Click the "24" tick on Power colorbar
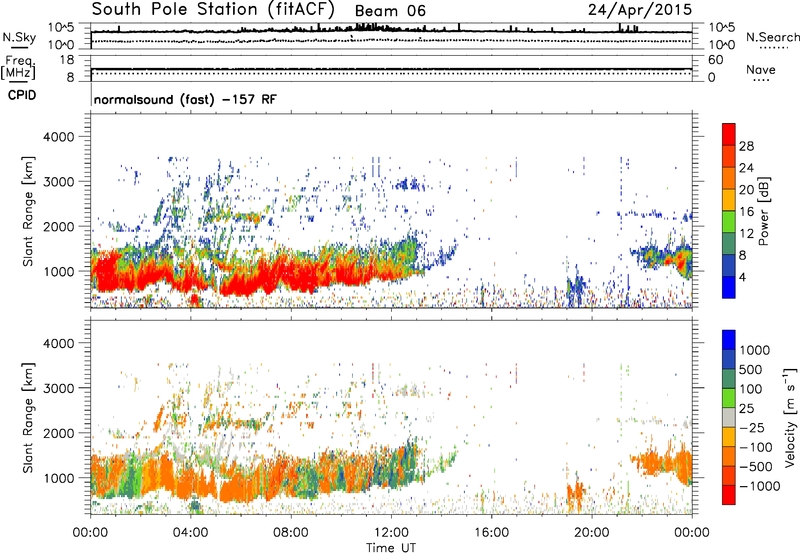Image resolution: width=800 pixels, height=554 pixels. click(746, 168)
